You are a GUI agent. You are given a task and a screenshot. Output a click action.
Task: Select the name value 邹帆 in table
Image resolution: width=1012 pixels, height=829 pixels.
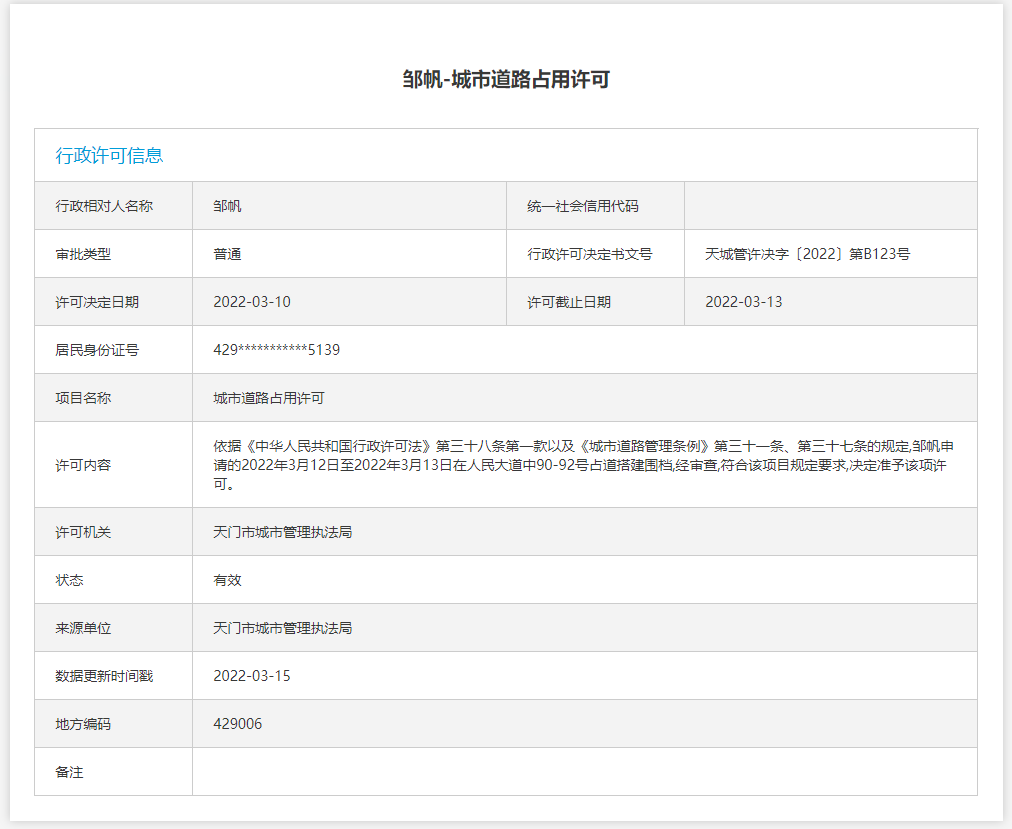(227, 206)
